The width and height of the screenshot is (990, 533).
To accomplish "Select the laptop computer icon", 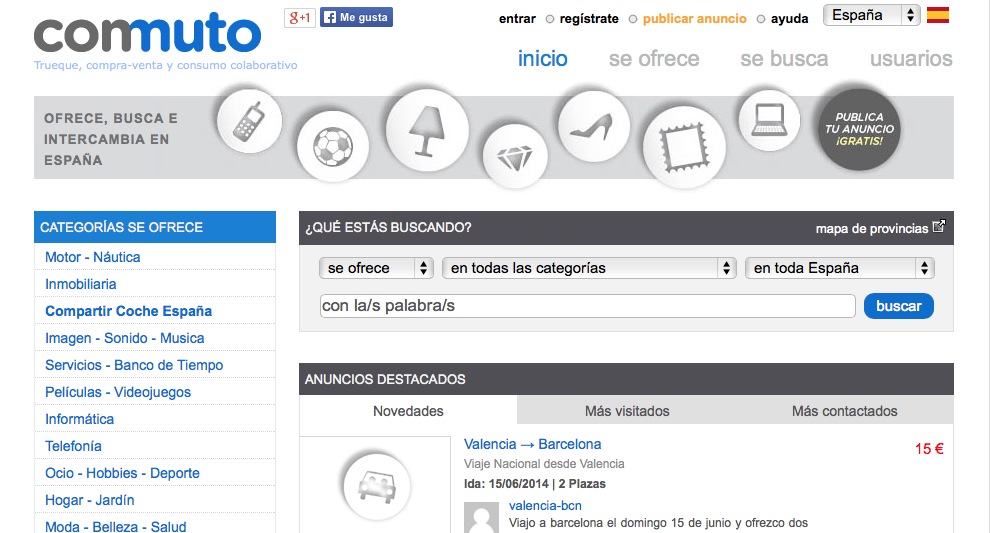I will (769, 119).
